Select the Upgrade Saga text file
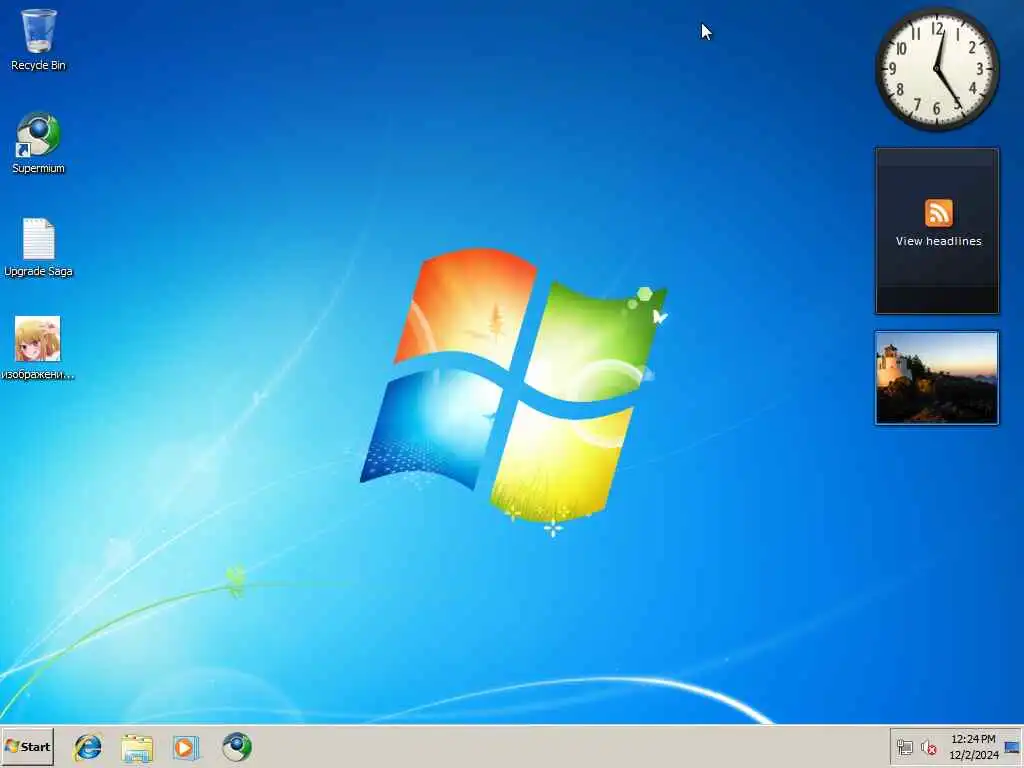Screen dimensions: 1024x768 click(x=39, y=247)
